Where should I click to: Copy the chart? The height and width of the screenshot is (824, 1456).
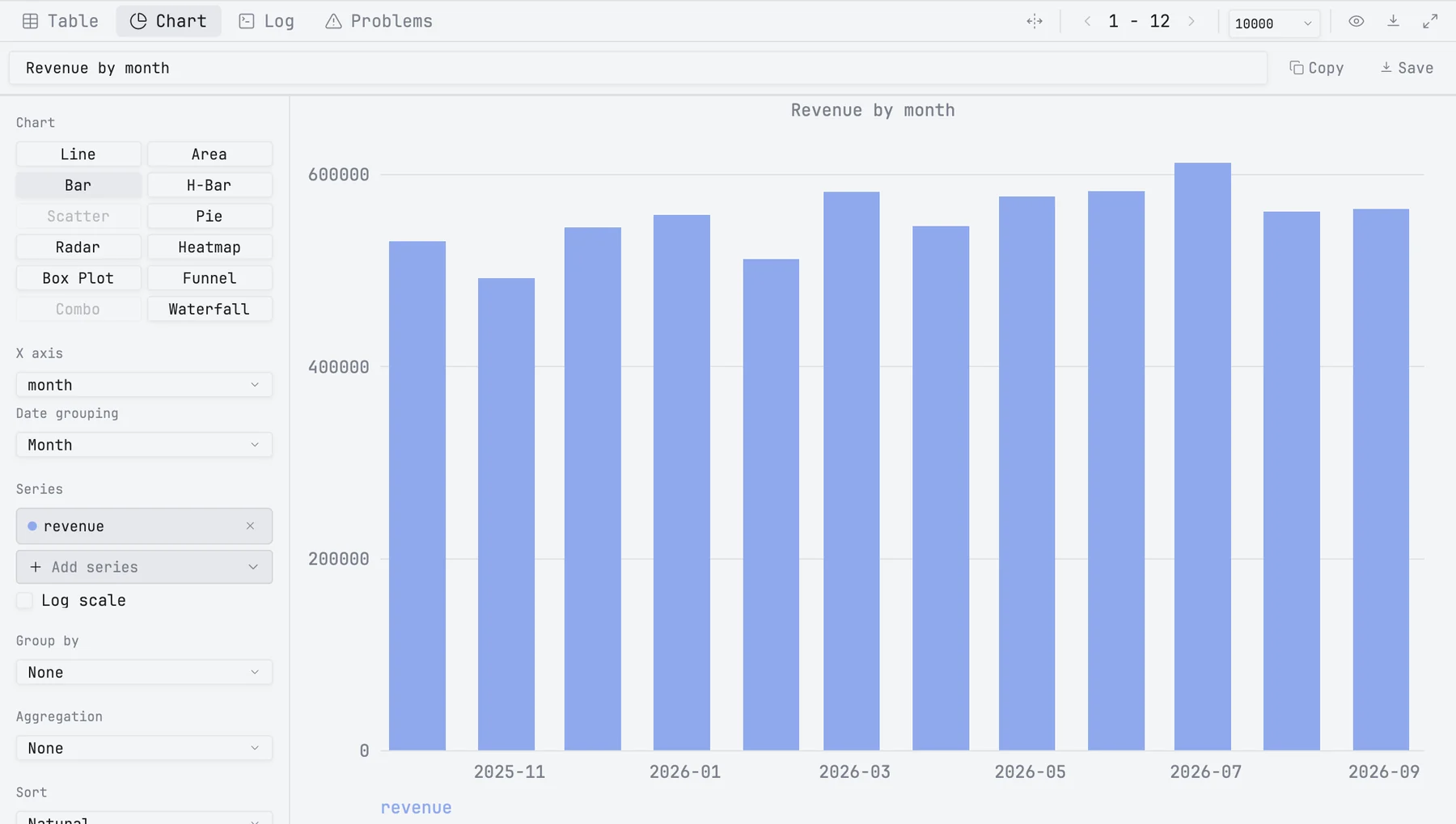point(1317,68)
